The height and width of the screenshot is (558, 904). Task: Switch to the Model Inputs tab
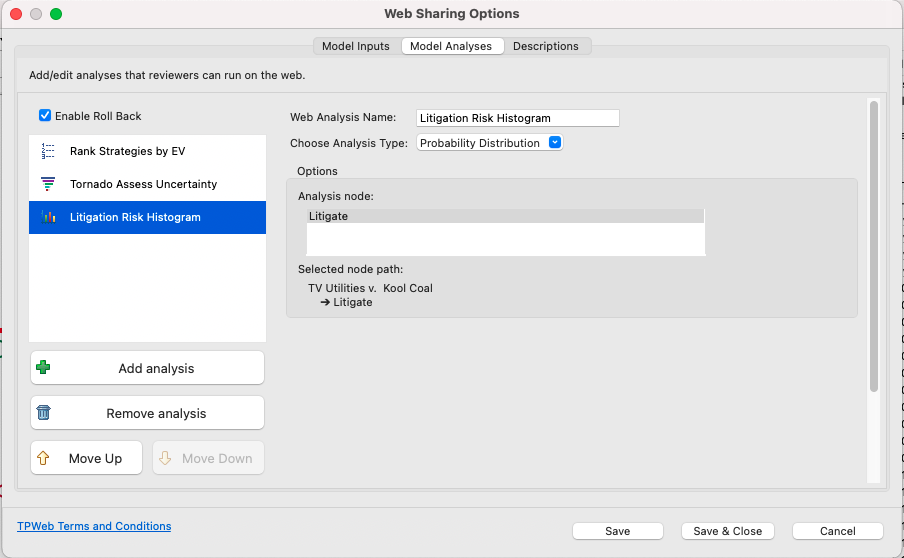(x=356, y=46)
